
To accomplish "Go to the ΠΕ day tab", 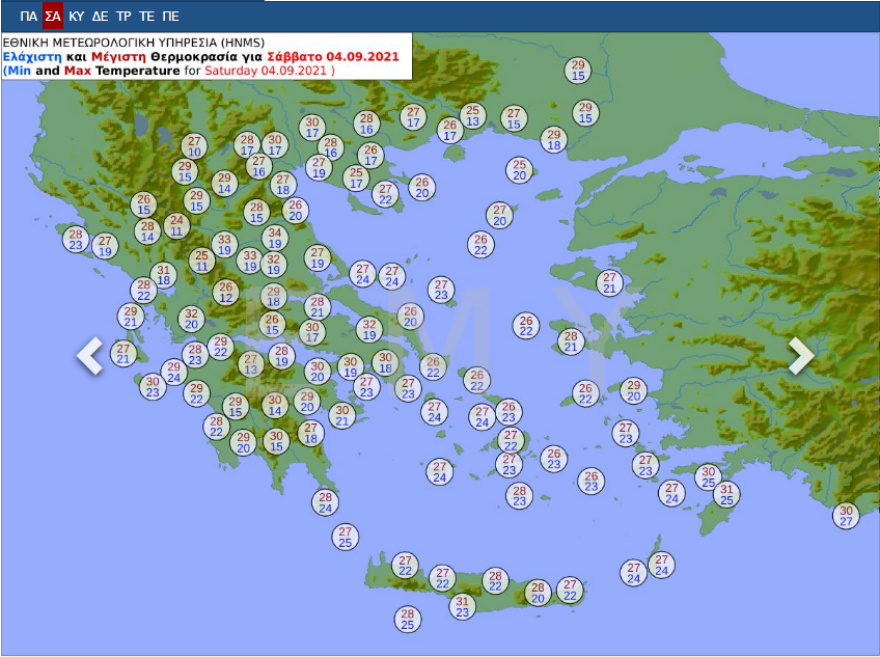I will tap(170, 16).
